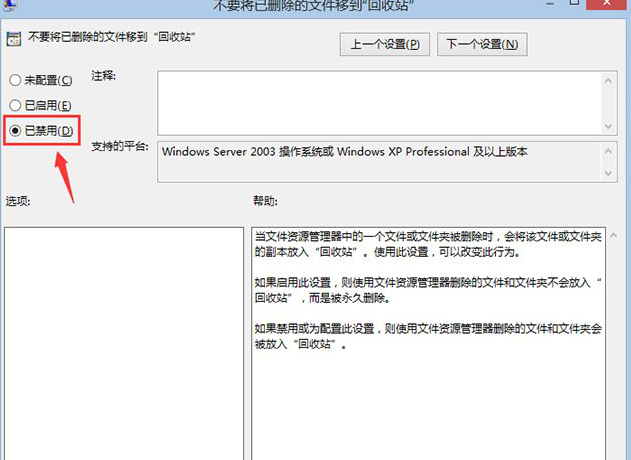Click the 下一个设置 button
This screenshot has width=631, height=460.
click(x=482, y=45)
